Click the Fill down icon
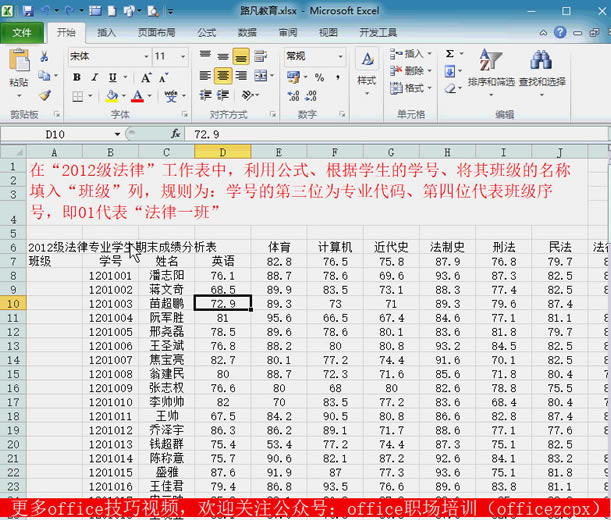Image resolution: width=611 pixels, height=520 pixels. click(450, 71)
